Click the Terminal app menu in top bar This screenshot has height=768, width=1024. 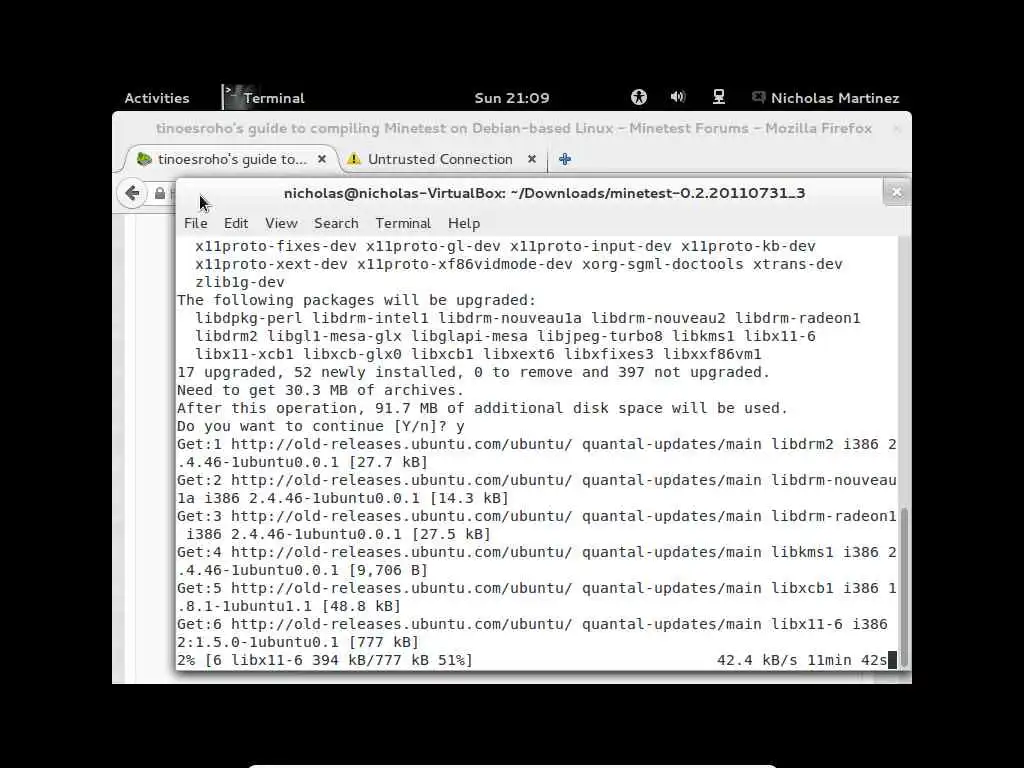click(264, 98)
